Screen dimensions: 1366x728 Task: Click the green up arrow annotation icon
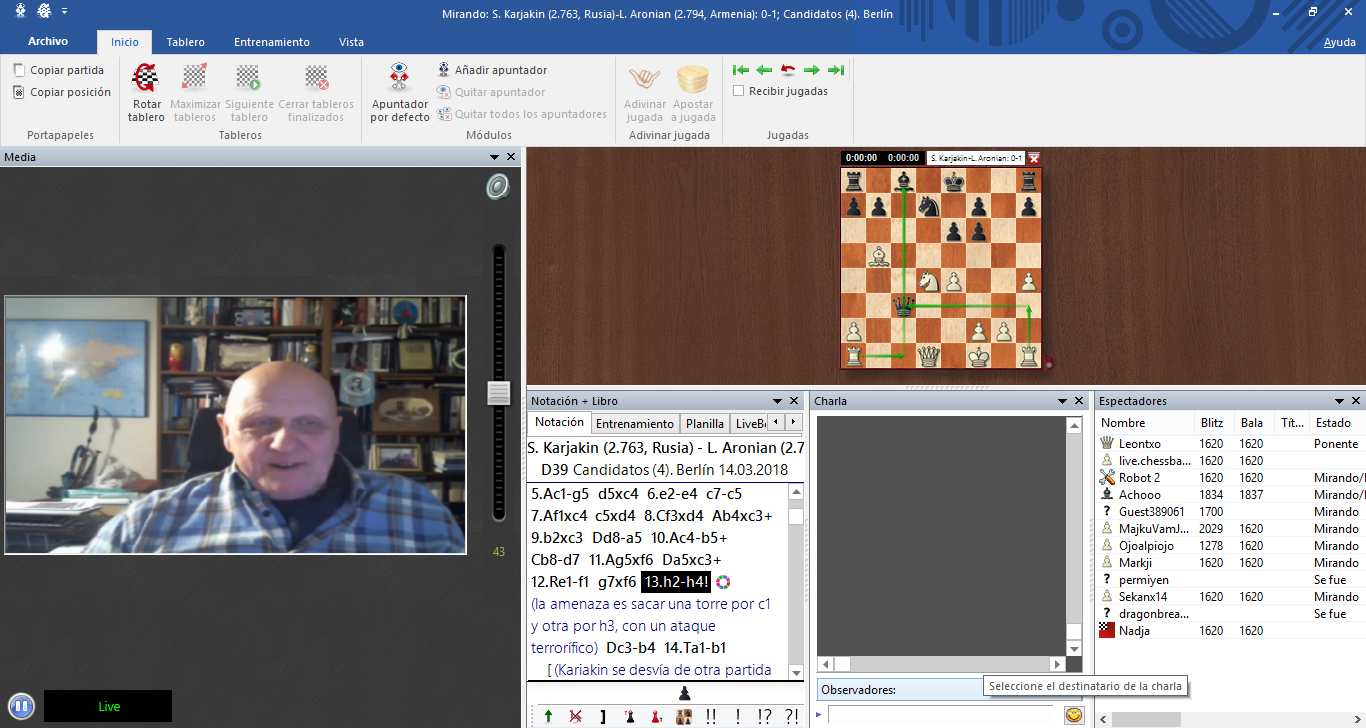point(548,716)
